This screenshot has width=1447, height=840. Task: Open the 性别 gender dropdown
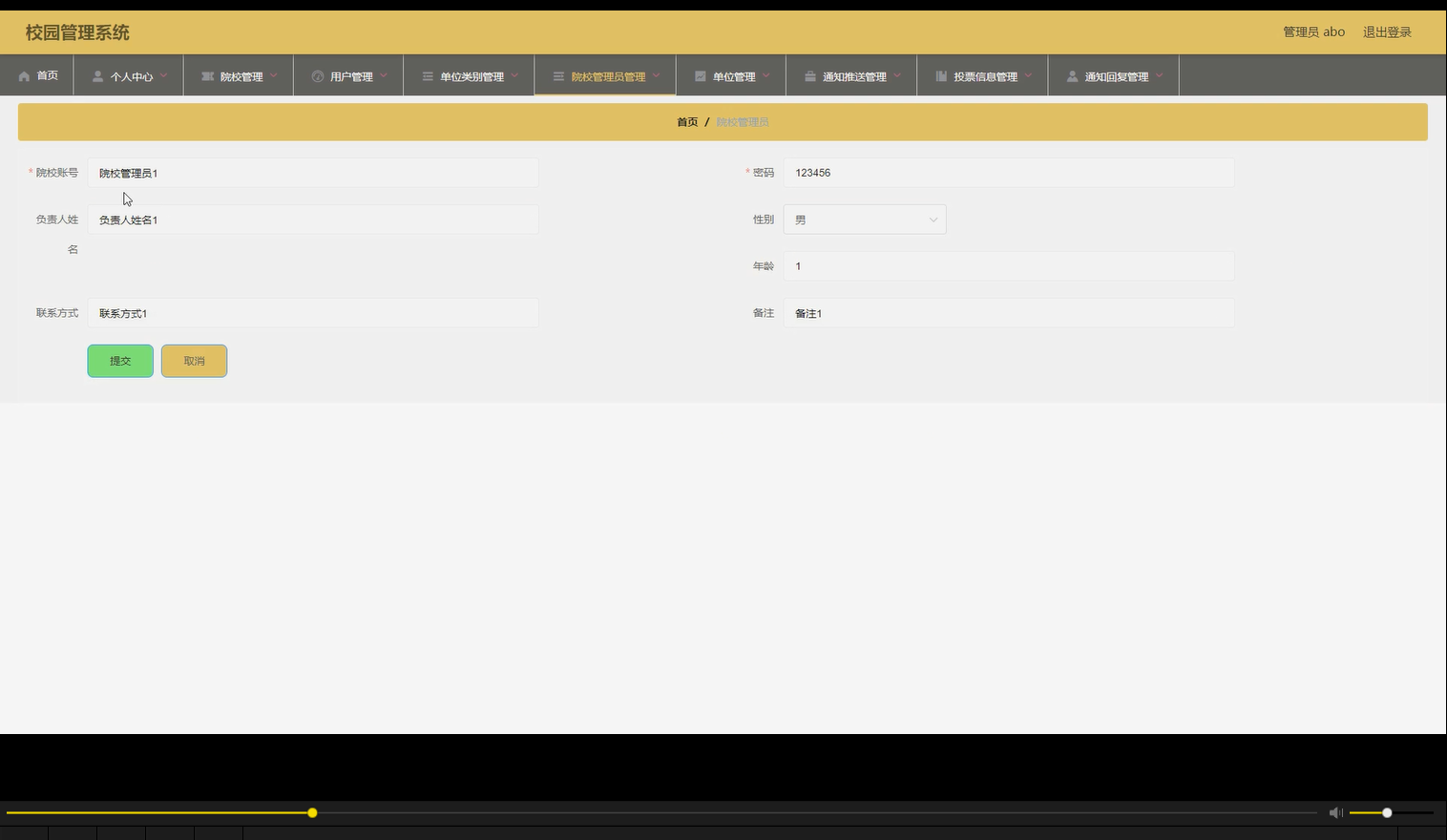pyautogui.click(x=865, y=220)
